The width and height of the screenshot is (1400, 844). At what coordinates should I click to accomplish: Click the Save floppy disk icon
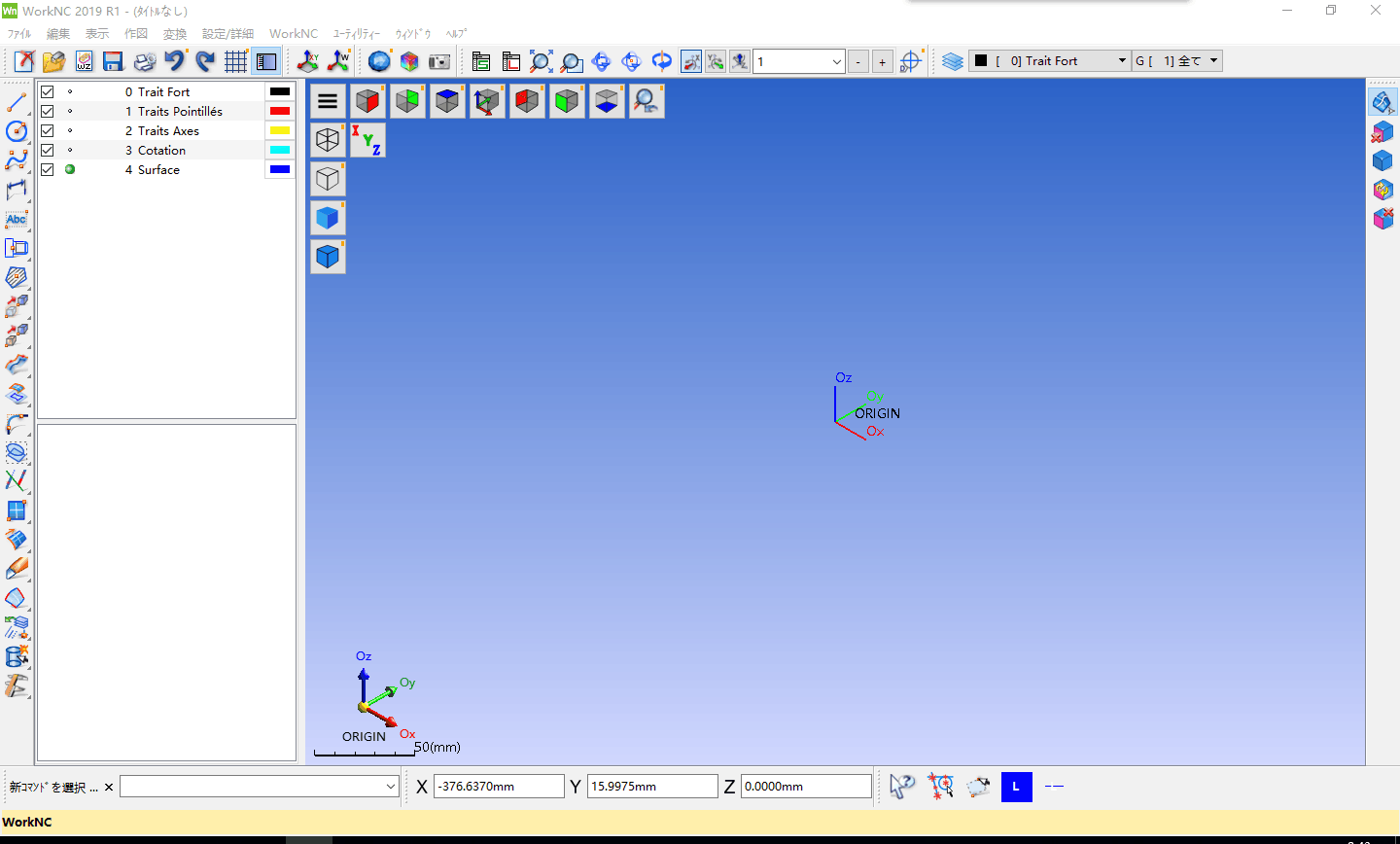(x=113, y=61)
